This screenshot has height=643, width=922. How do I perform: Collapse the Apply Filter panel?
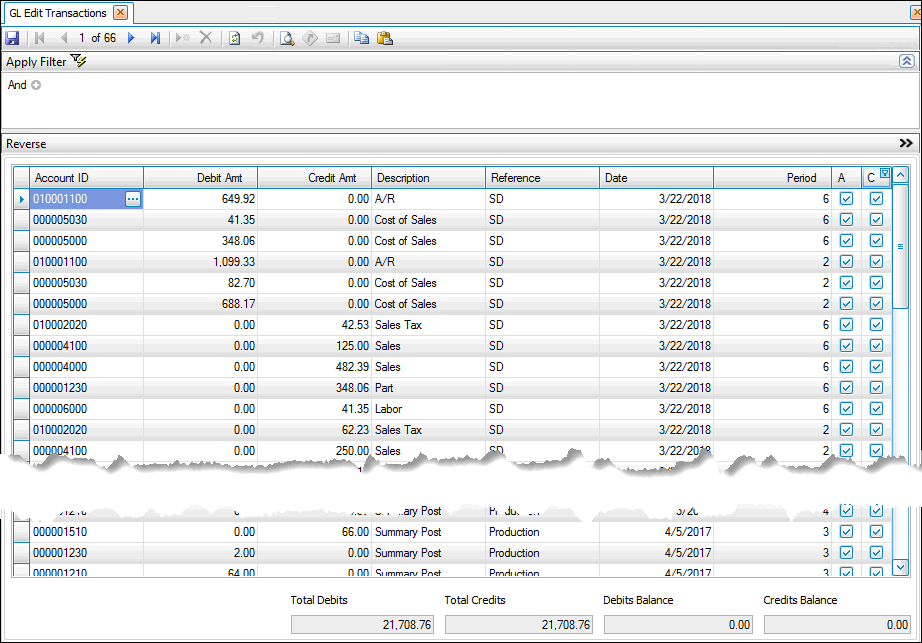[906, 61]
